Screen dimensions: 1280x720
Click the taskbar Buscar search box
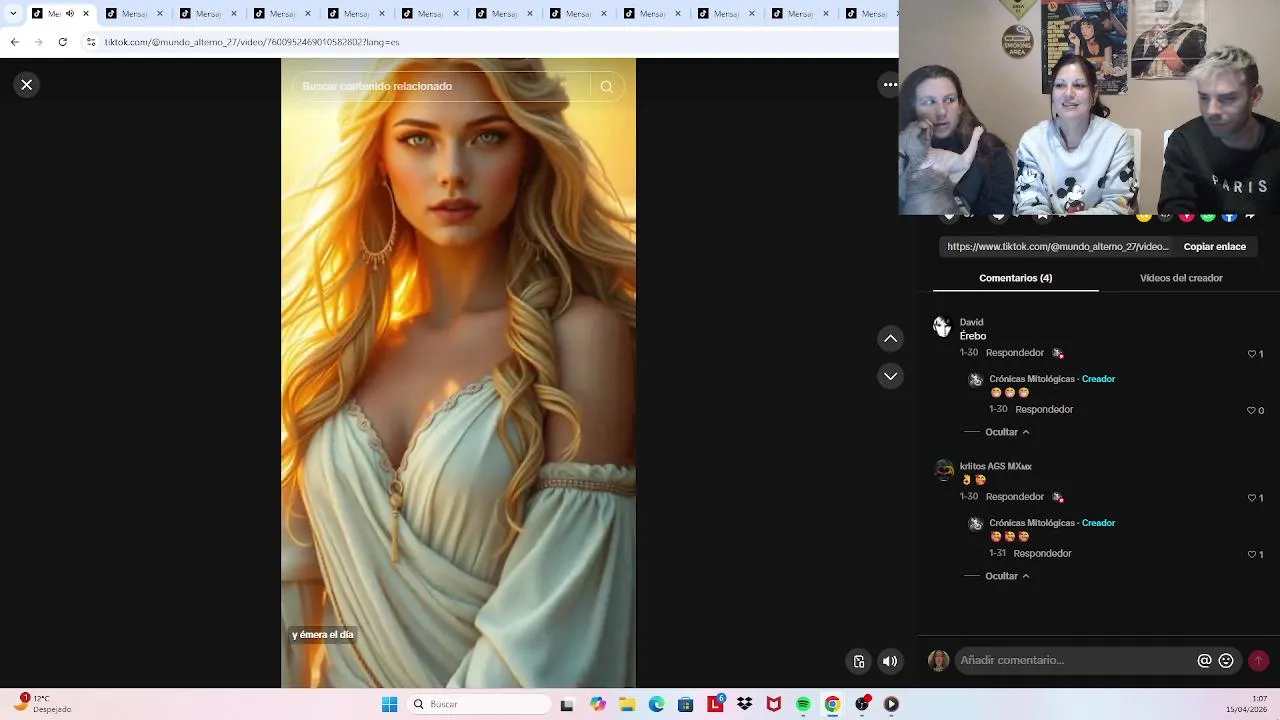click(x=480, y=704)
